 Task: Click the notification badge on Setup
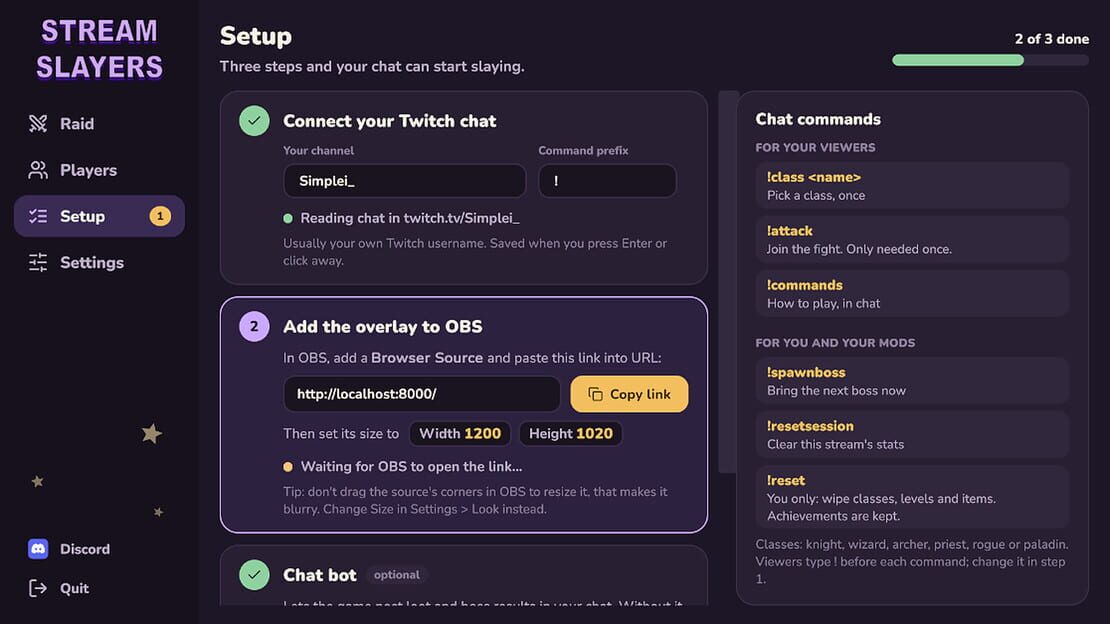pyautogui.click(x=160, y=216)
